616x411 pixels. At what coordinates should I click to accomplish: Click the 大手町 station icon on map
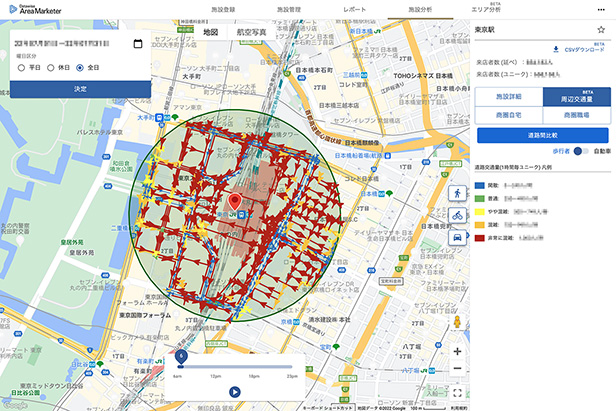click(159, 117)
